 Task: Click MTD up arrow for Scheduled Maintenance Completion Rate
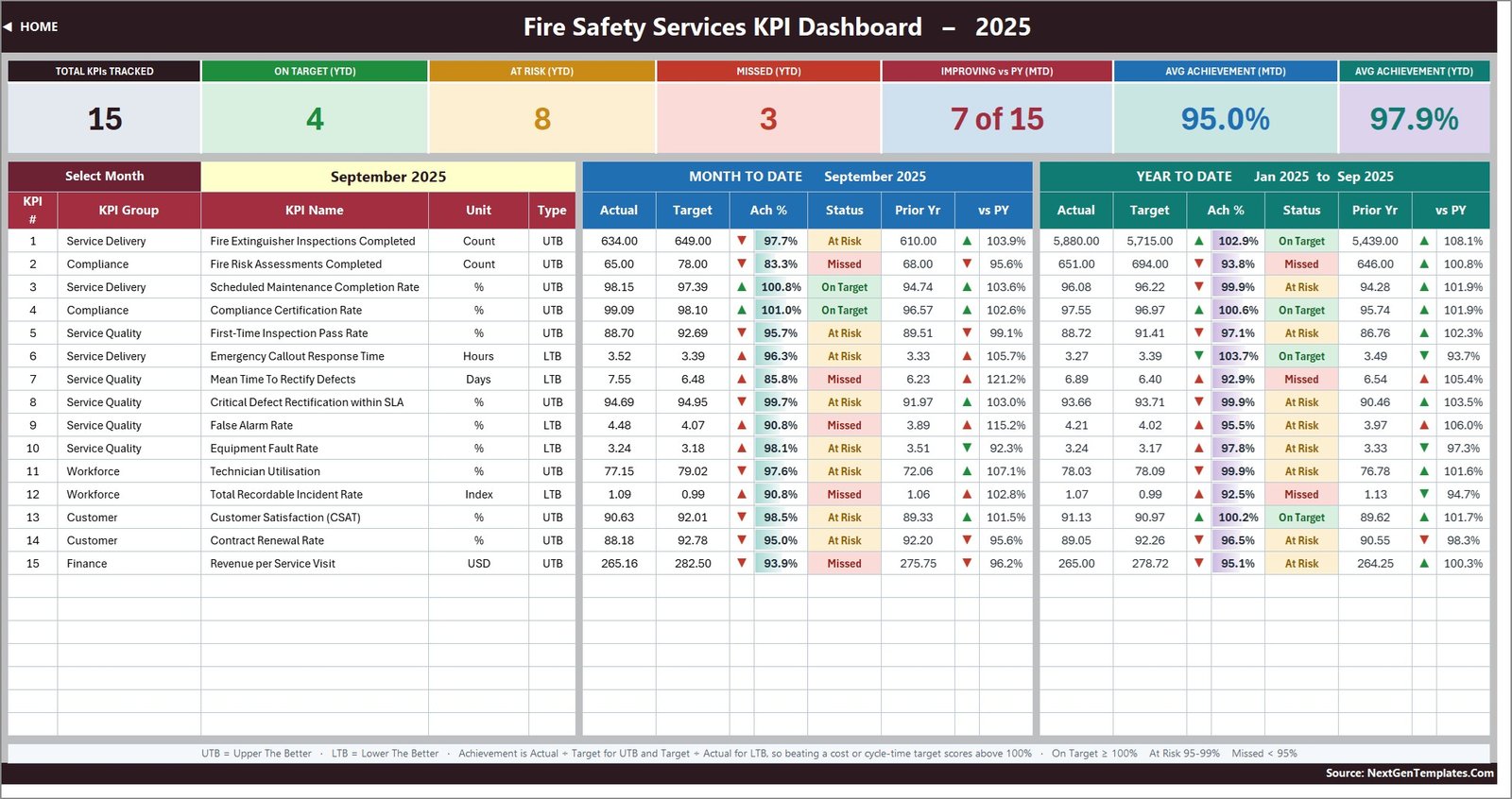(x=742, y=287)
